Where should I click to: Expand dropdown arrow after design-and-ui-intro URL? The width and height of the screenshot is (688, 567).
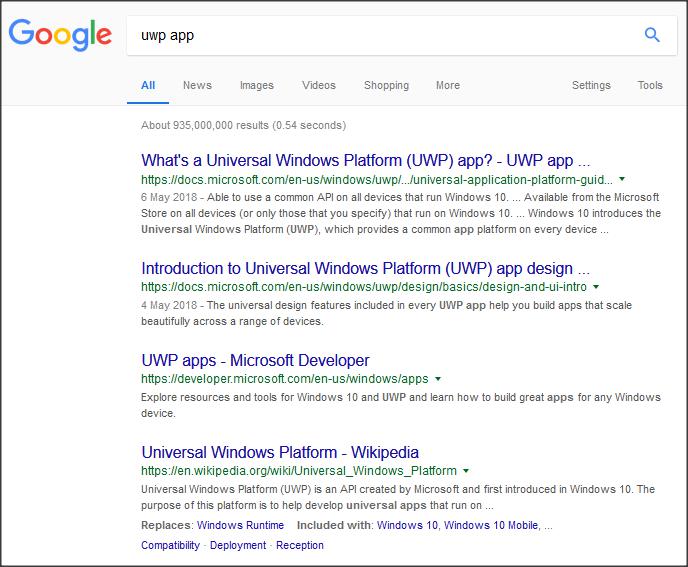tap(596, 287)
